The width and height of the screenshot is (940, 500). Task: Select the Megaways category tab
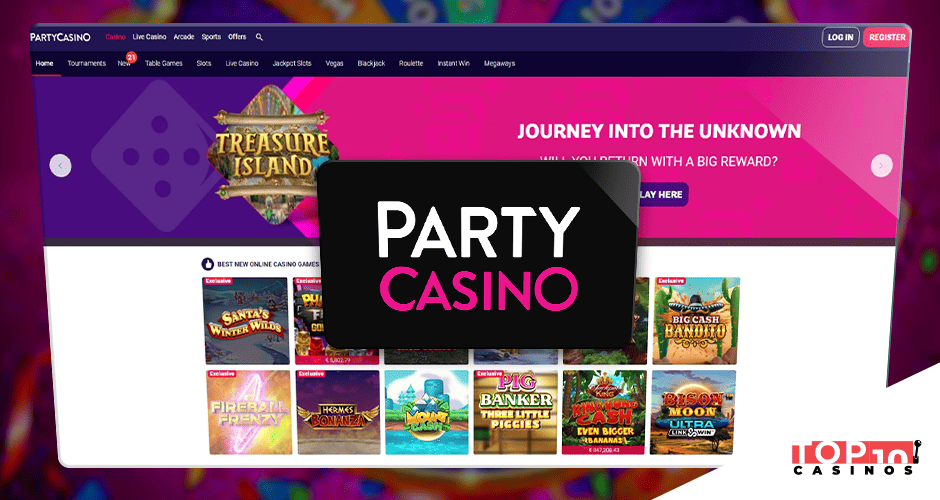coord(499,64)
